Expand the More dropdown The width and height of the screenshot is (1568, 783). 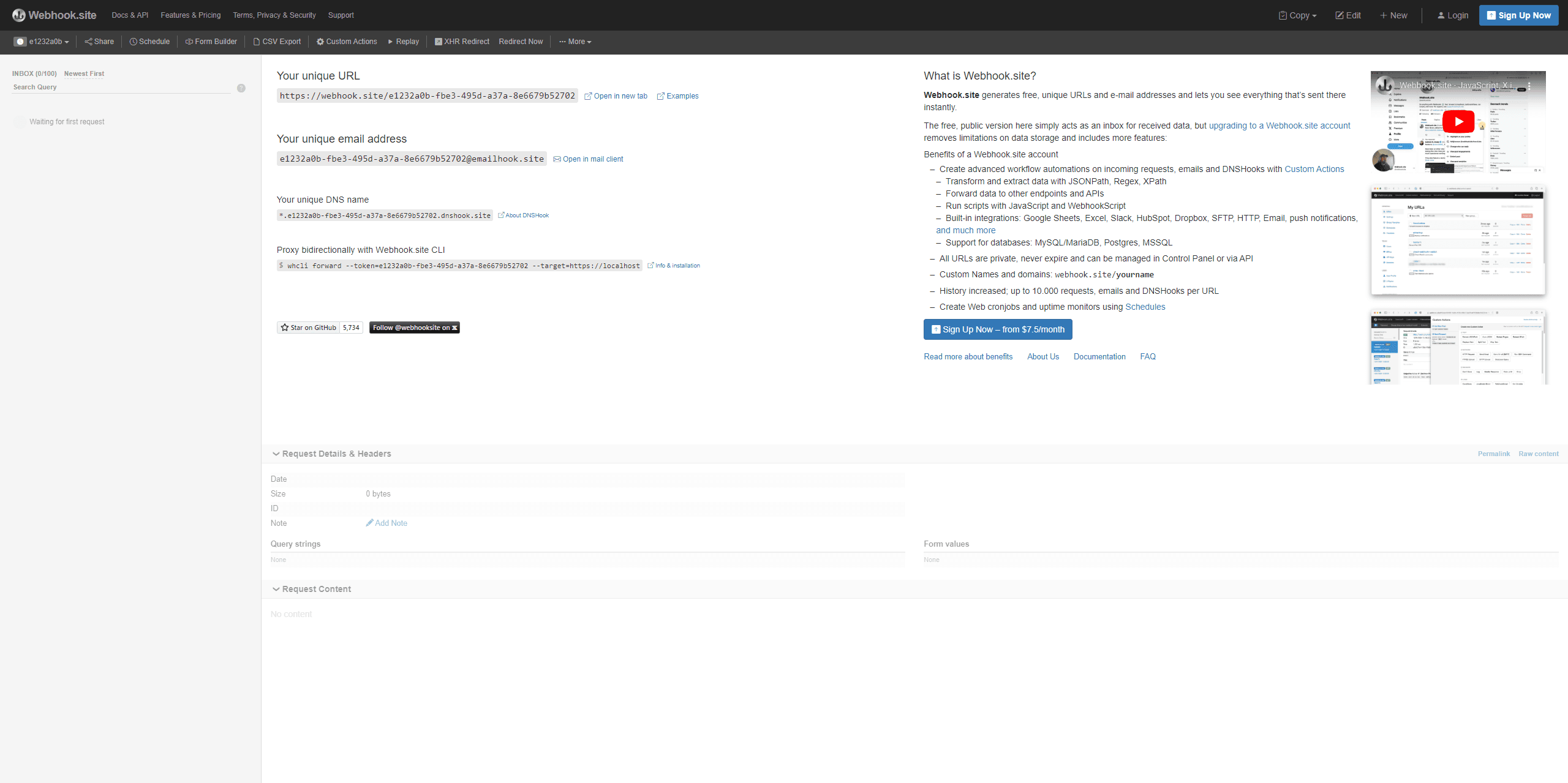(x=575, y=42)
